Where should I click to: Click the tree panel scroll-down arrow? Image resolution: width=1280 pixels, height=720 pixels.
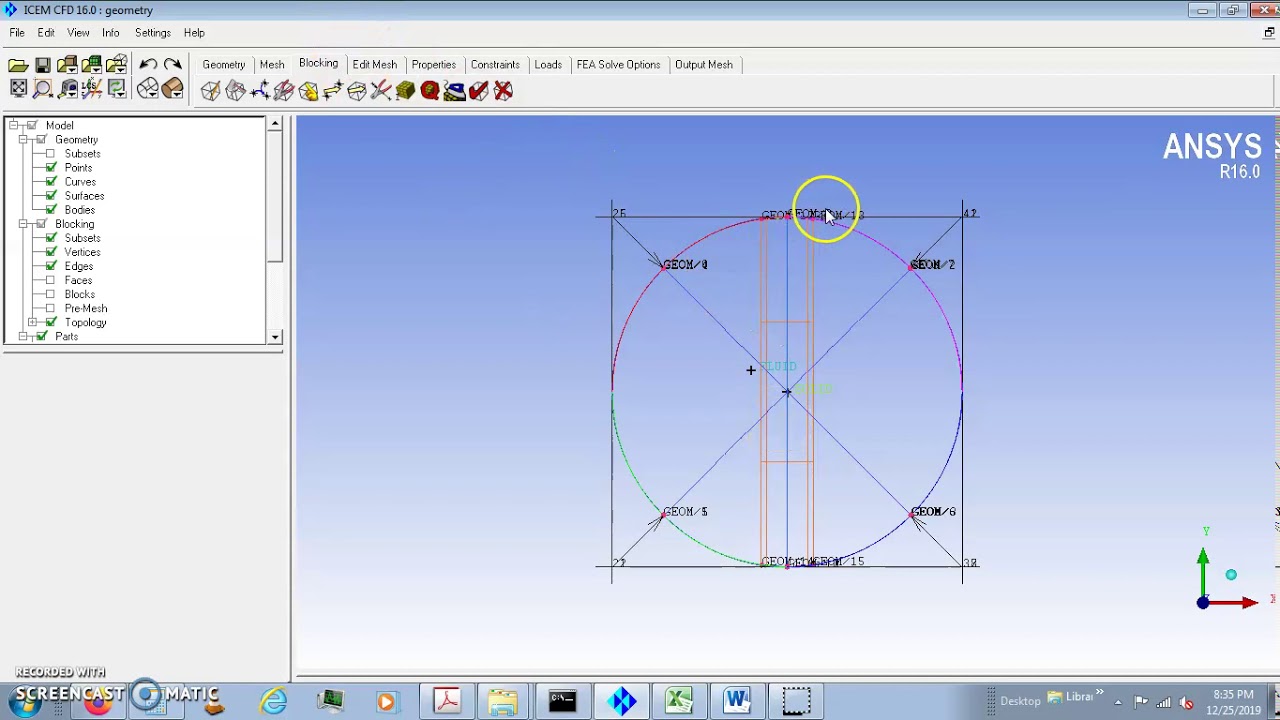[275, 337]
